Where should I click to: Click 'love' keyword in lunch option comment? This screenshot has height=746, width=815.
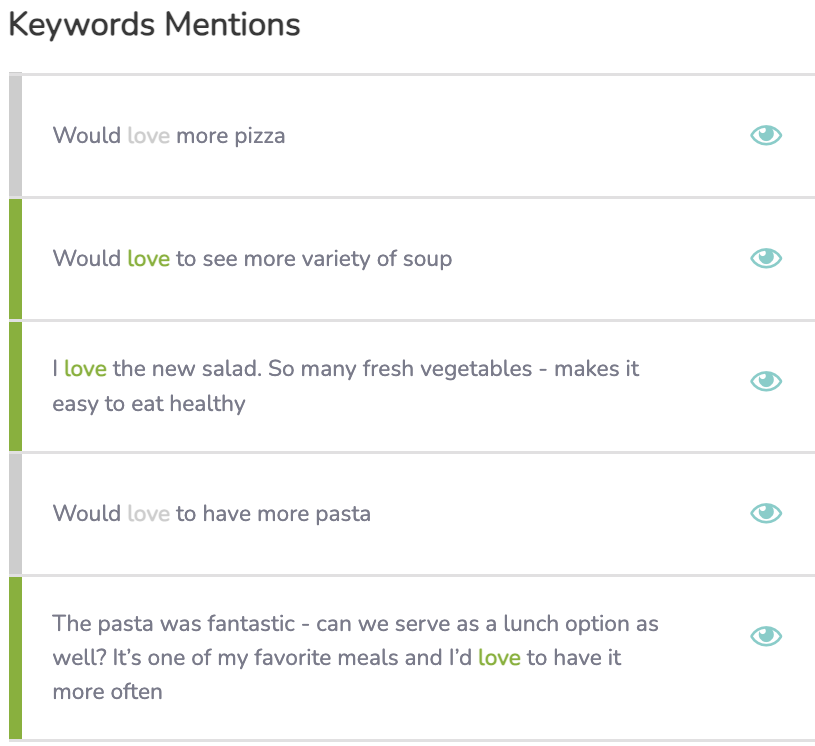point(499,658)
